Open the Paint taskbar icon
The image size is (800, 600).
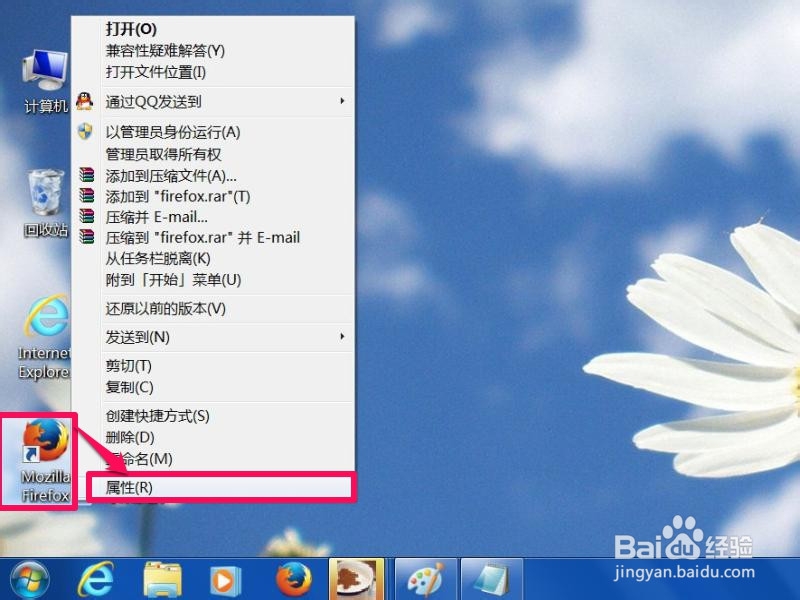[427, 580]
